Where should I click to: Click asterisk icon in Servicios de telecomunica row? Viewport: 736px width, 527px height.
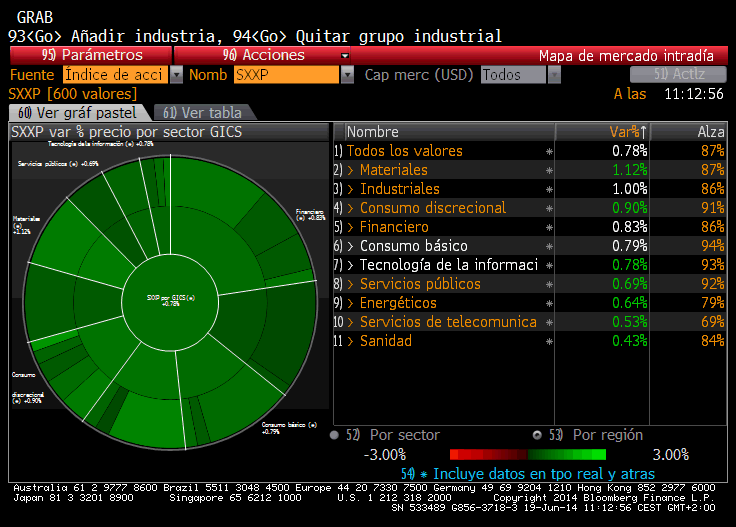(549, 323)
